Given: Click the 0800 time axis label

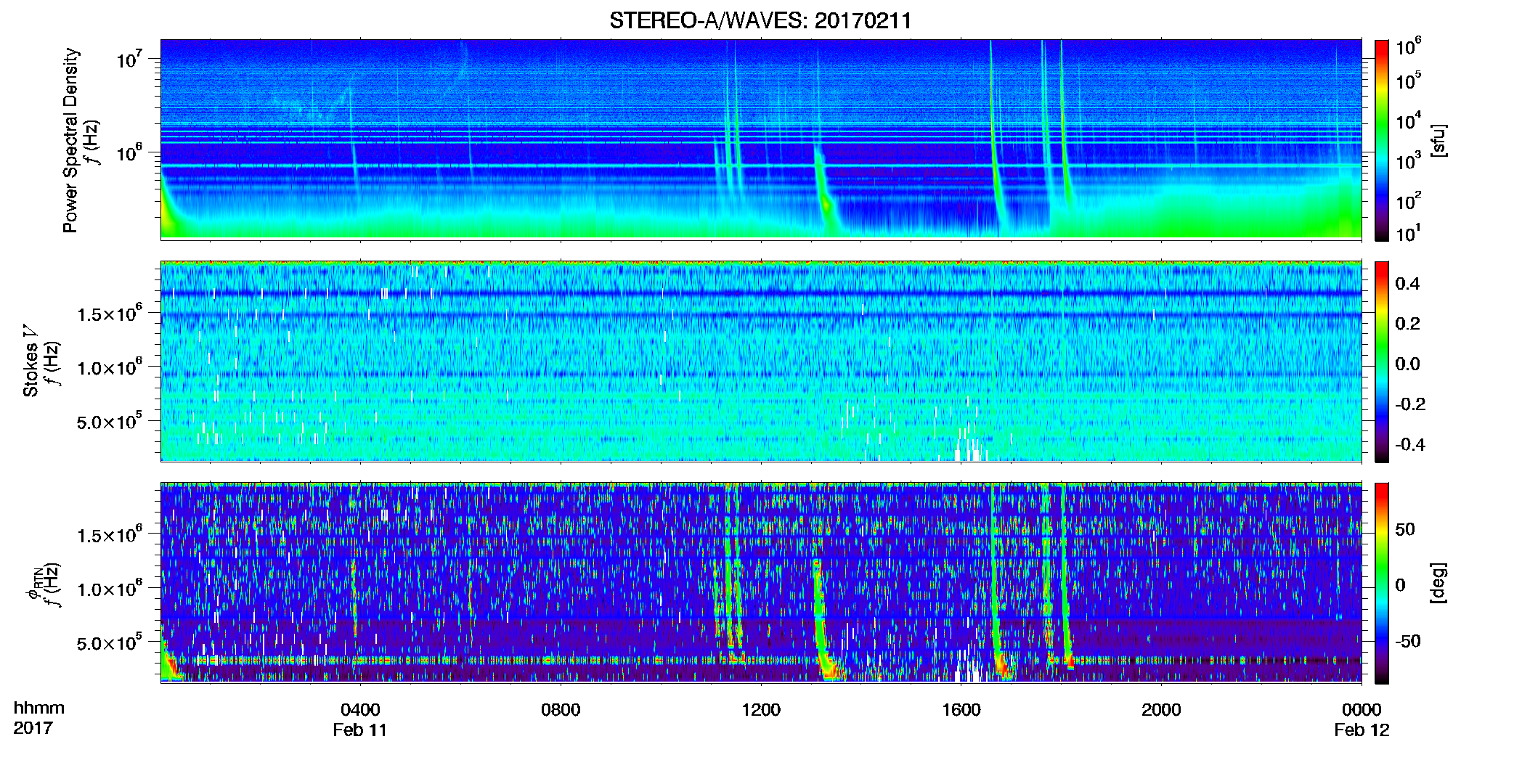Looking at the screenshot, I should pos(561,709).
